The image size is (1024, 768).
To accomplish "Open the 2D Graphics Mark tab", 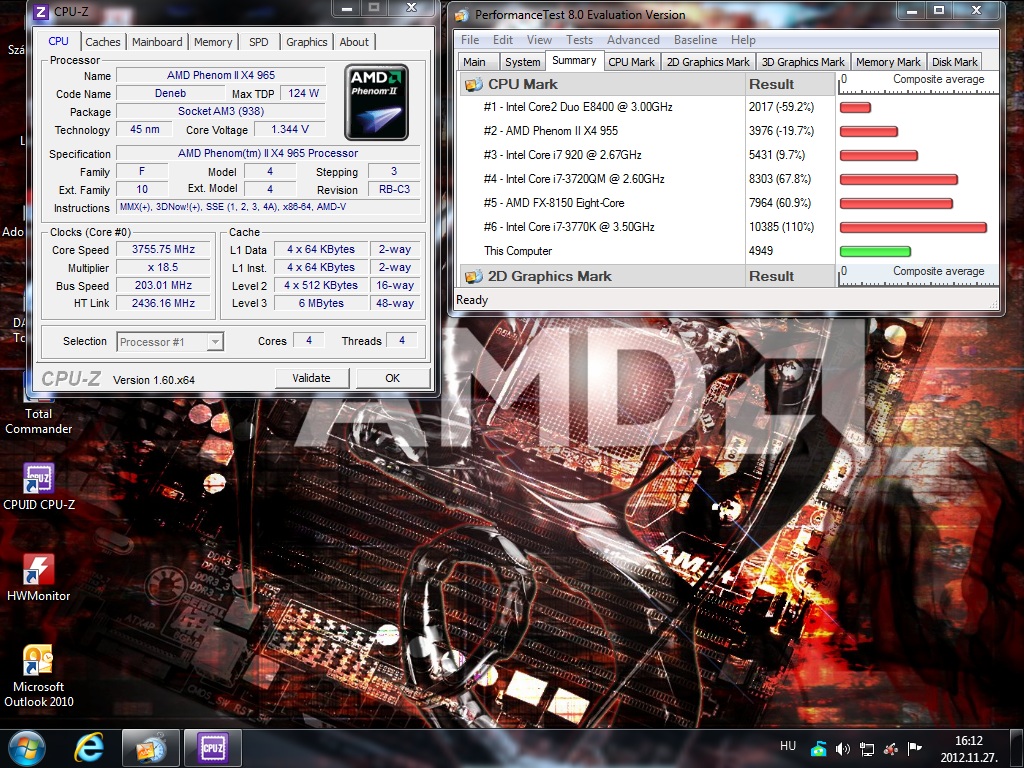I will (708, 62).
